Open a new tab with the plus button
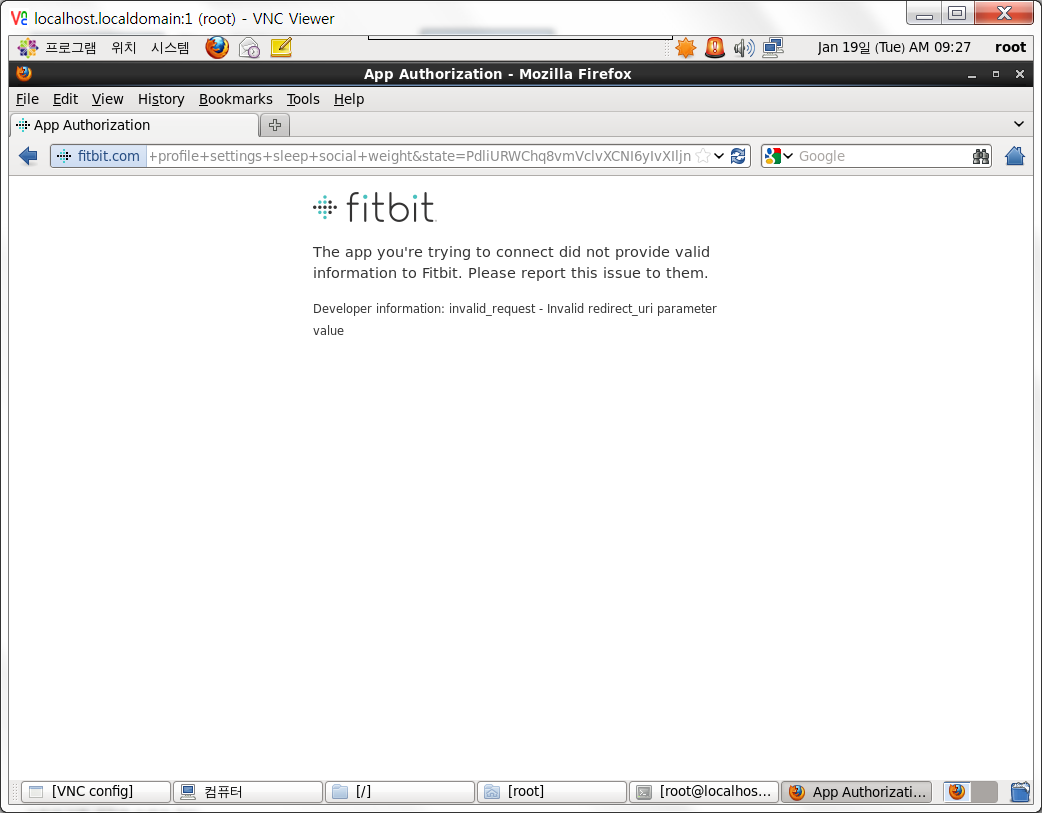1042x813 pixels. click(x=275, y=125)
